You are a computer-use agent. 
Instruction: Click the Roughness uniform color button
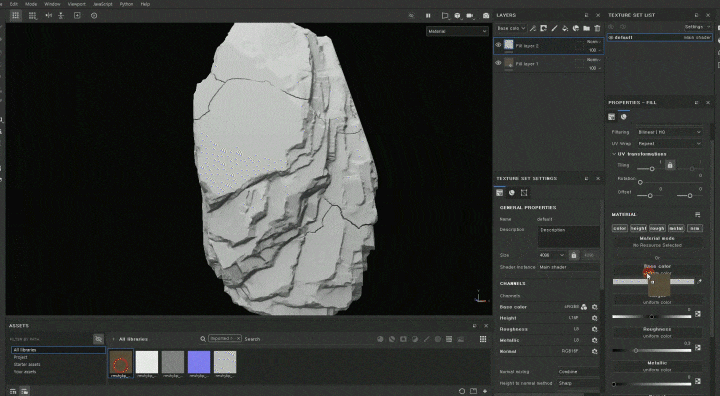click(657, 333)
